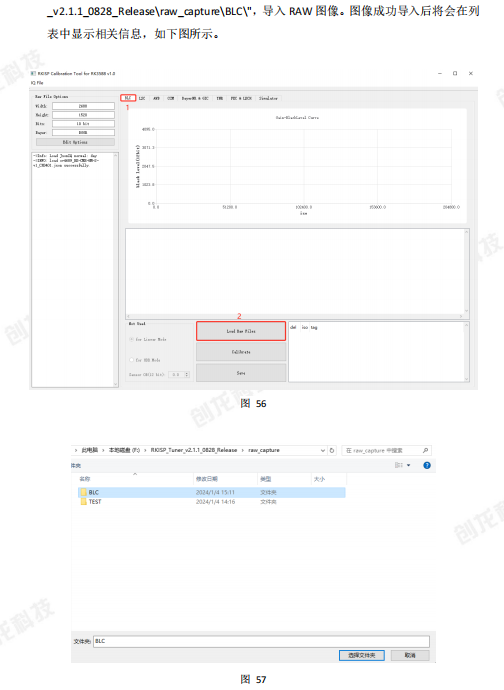
Task: Click the view layout icon in file dialog
Action: pyautogui.click(x=398, y=465)
